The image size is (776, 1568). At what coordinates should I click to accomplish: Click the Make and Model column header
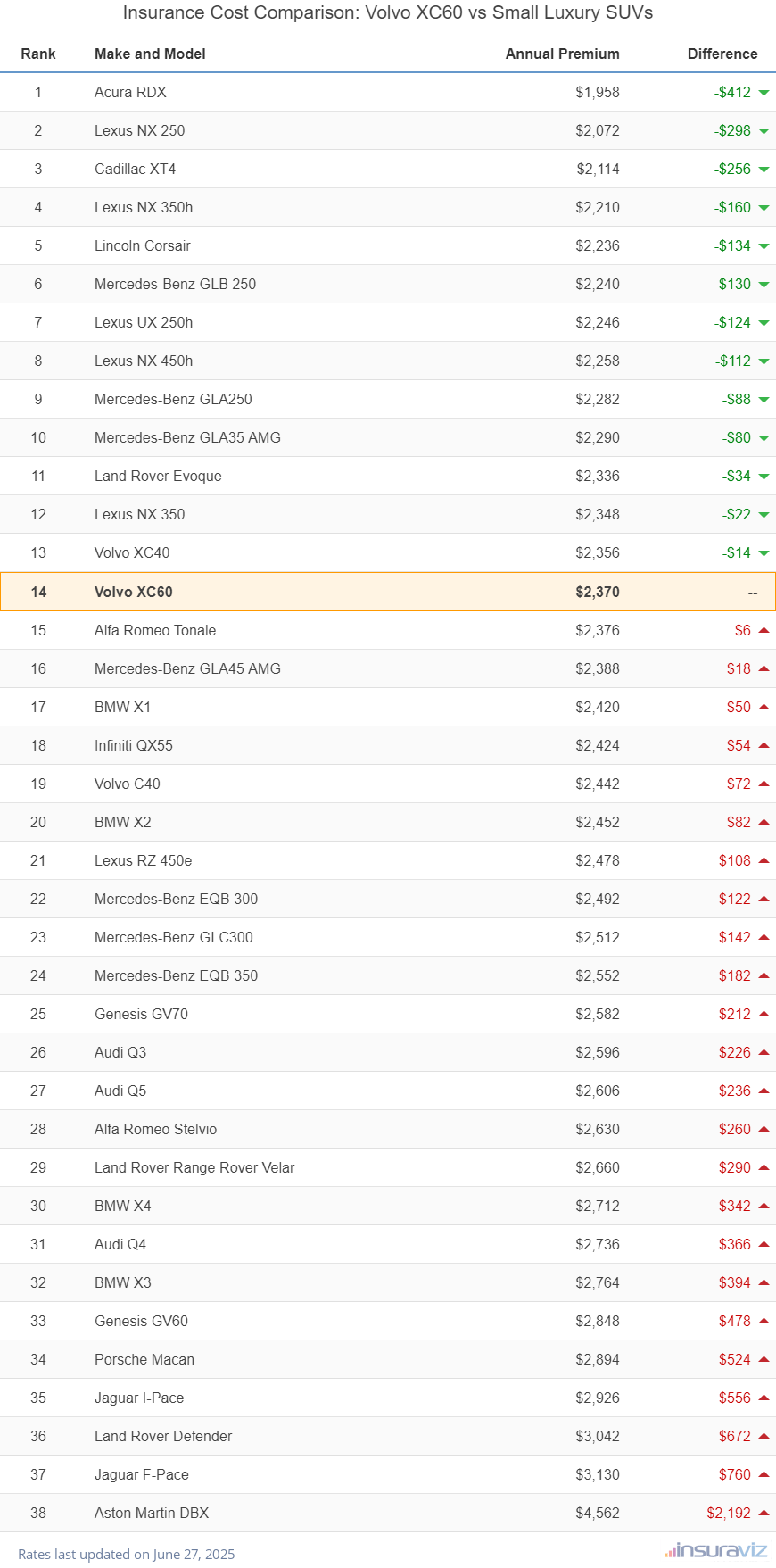[x=150, y=54]
